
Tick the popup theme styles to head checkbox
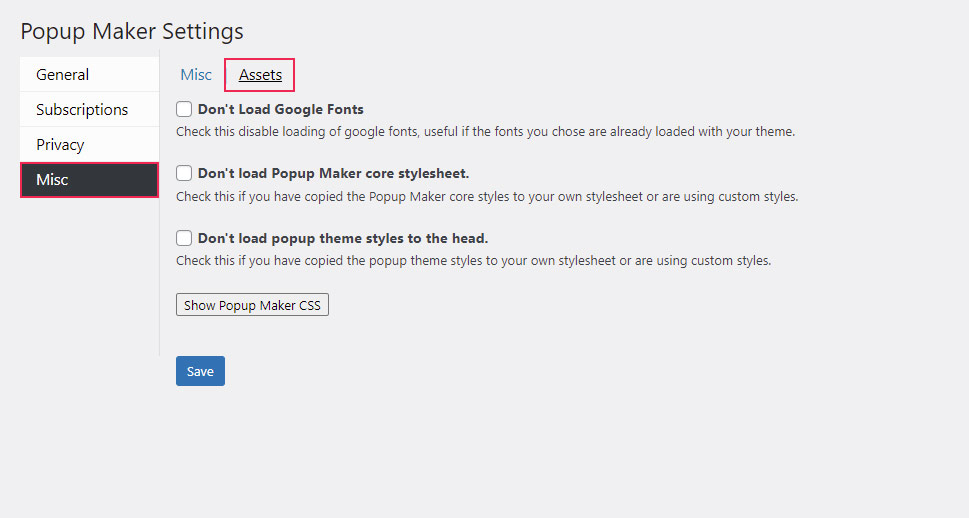click(x=184, y=238)
